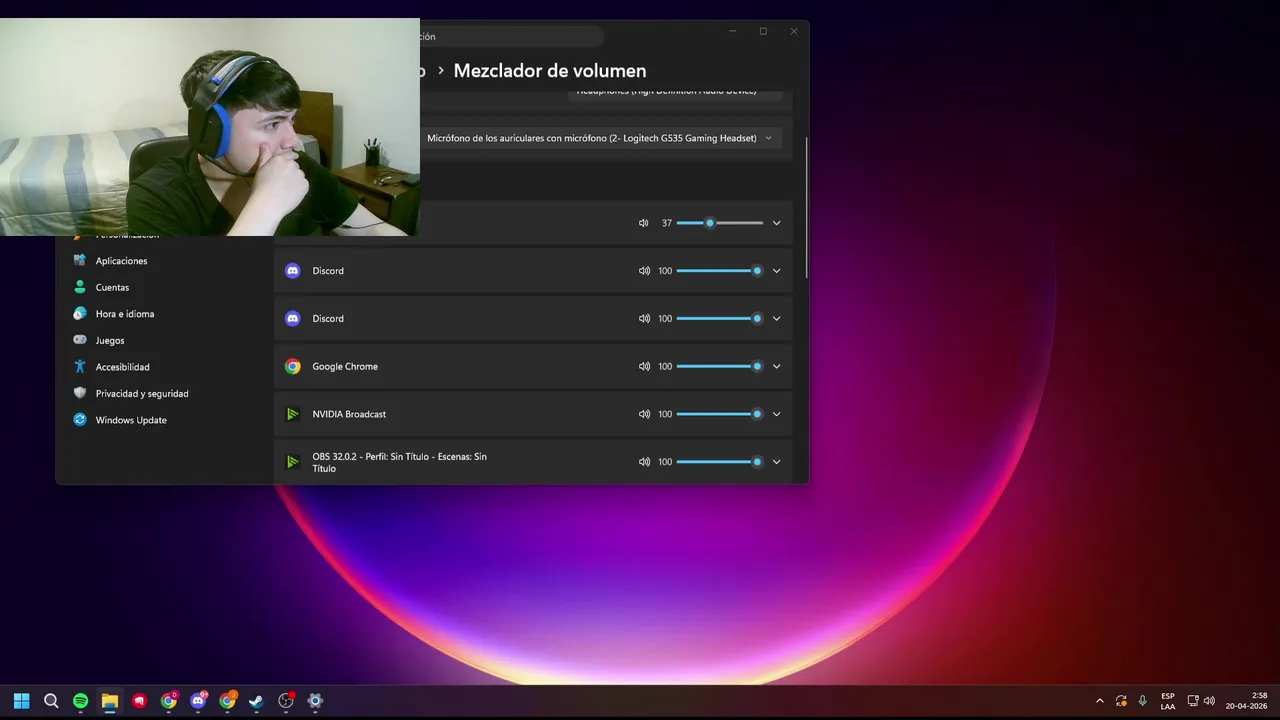Open Spotify from the taskbar
Viewport: 1280px width, 720px height.
81,701
